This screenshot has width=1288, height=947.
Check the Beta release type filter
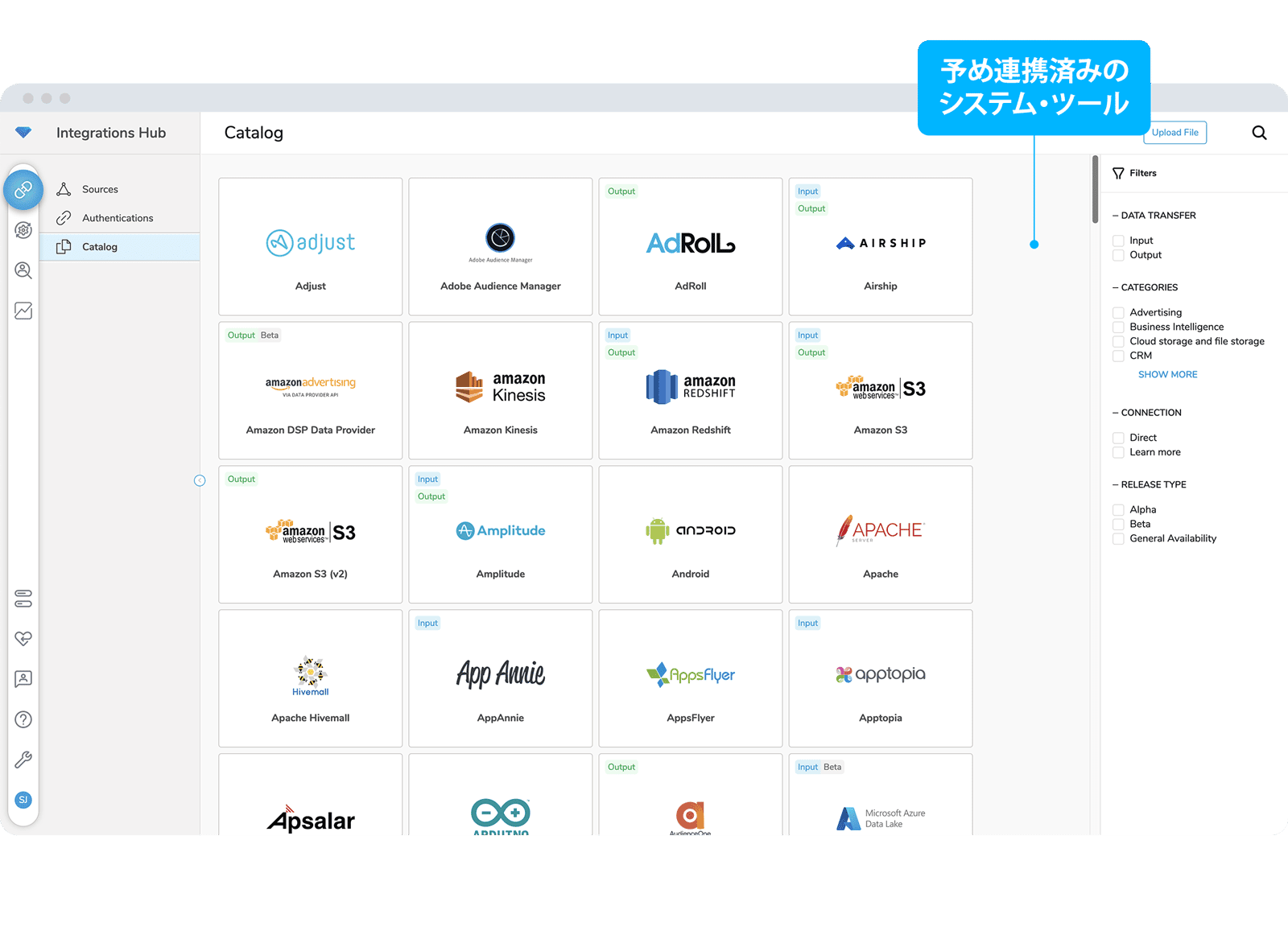pos(1118,525)
